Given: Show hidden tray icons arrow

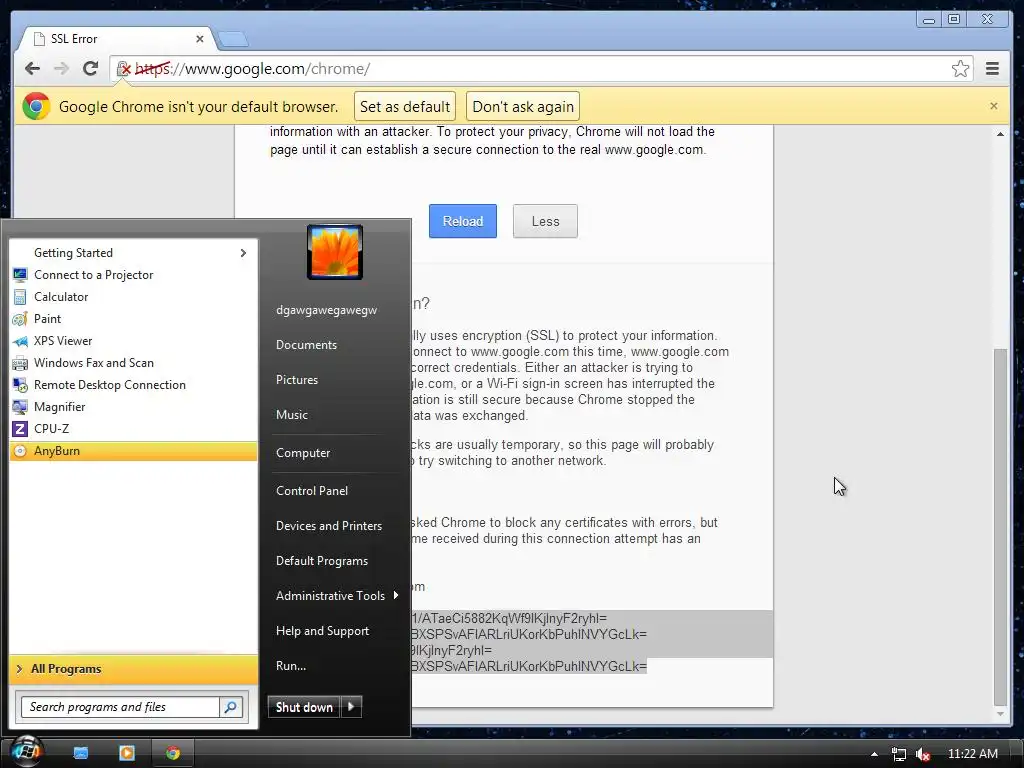Looking at the screenshot, I should click(874, 754).
